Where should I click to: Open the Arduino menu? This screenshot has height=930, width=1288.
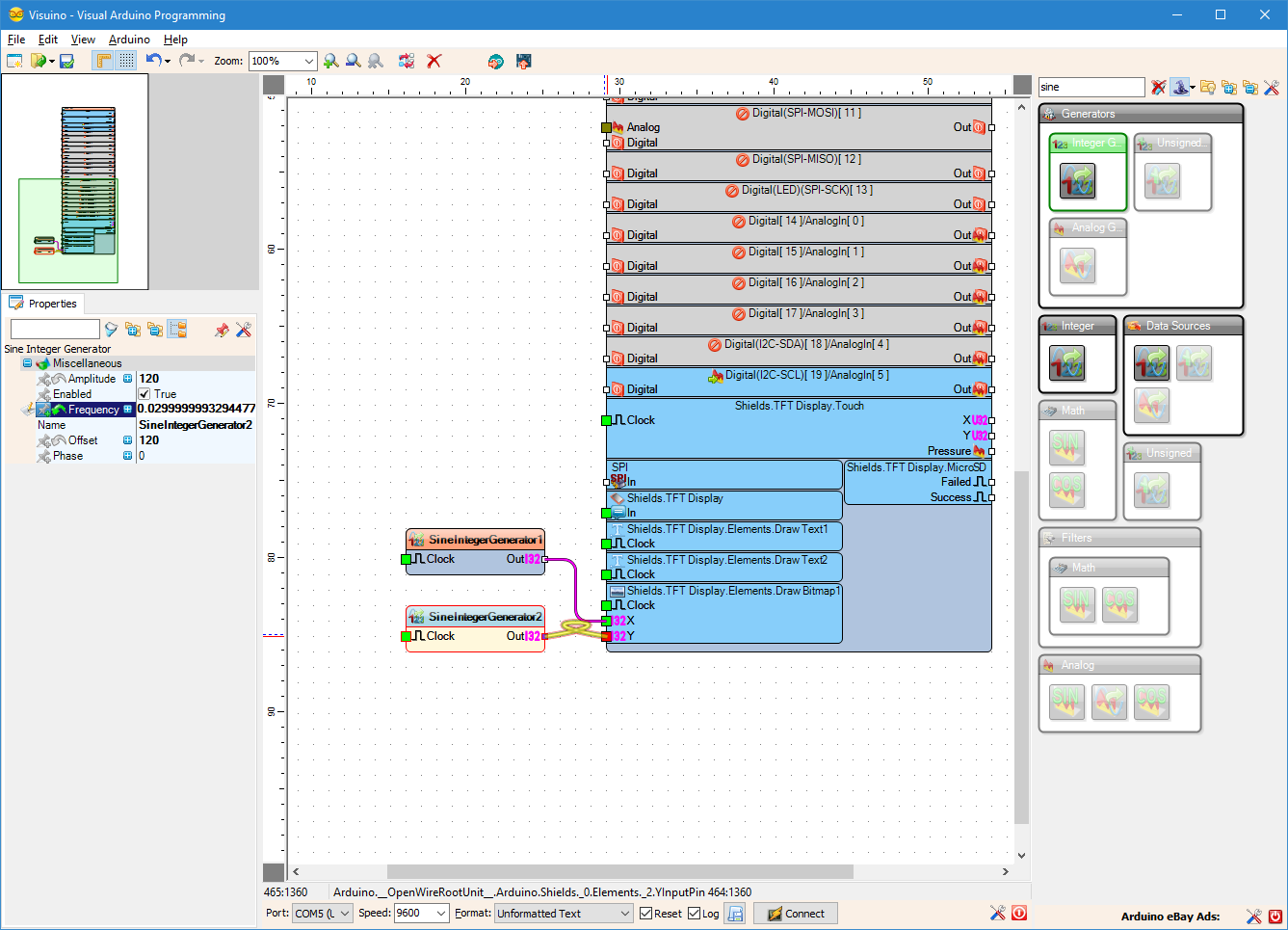(x=129, y=40)
